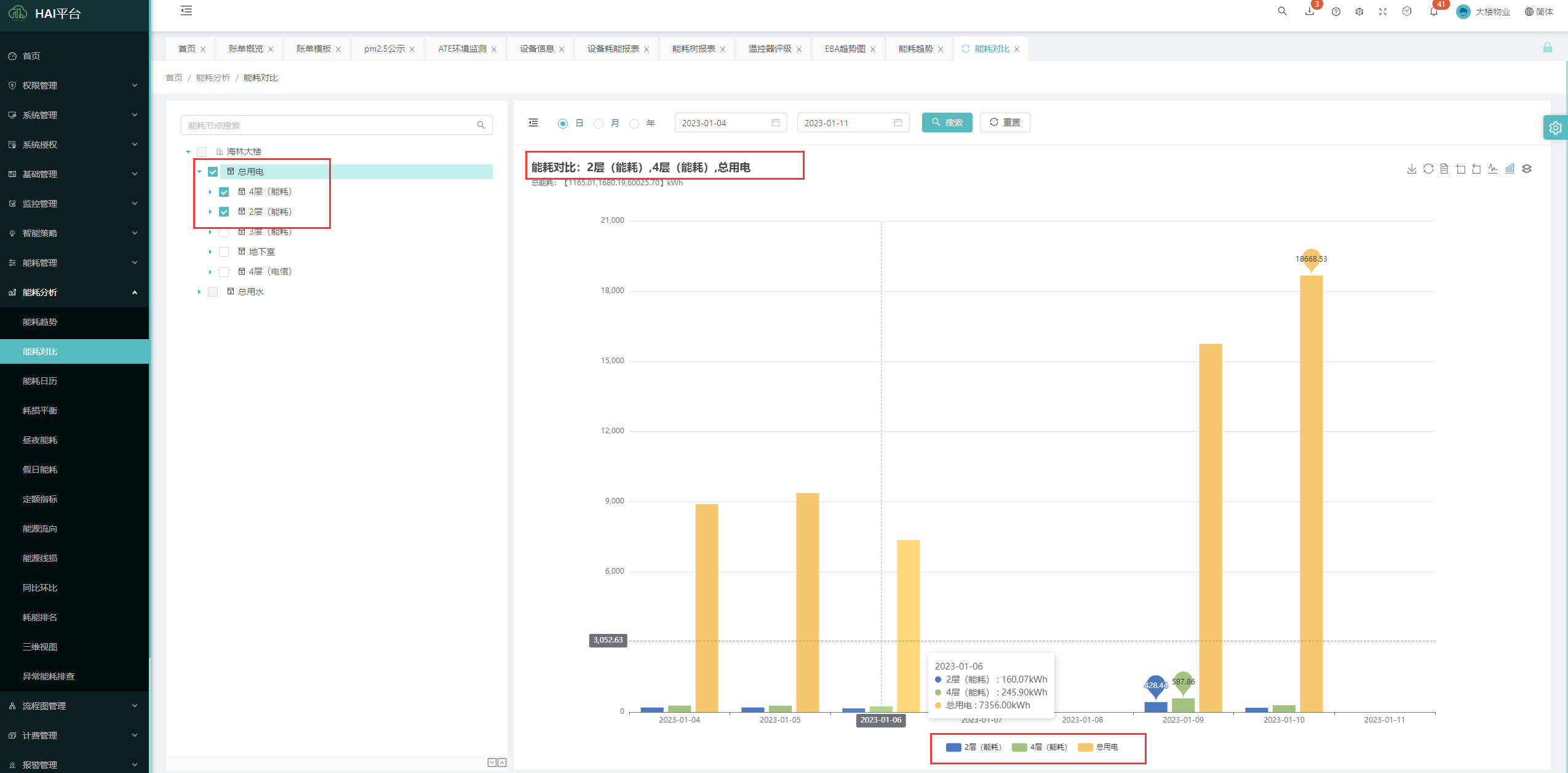Open the floating settings gear panel
The width and height of the screenshot is (1568, 773).
(x=1556, y=128)
